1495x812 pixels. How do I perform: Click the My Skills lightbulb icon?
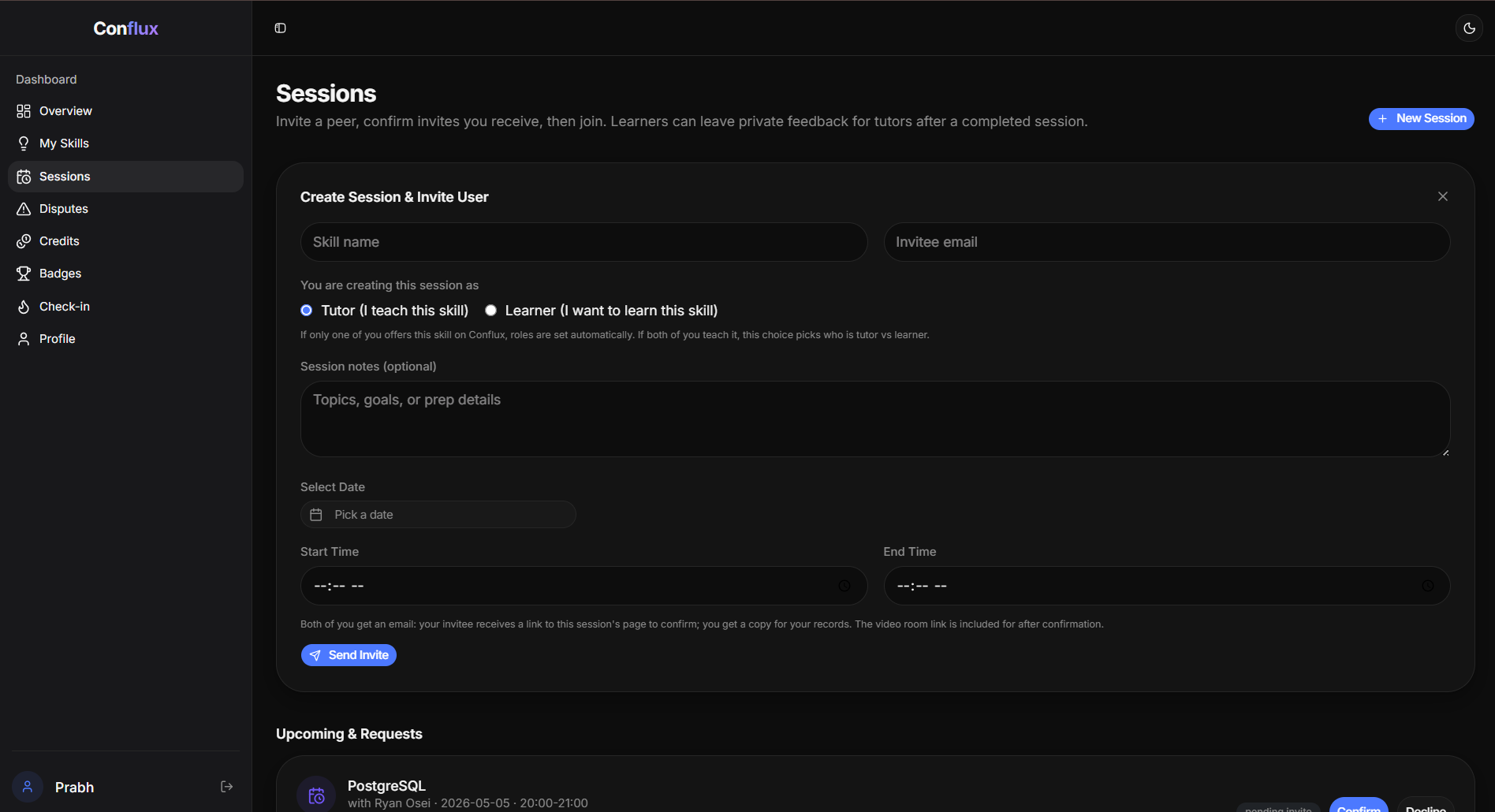(x=24, y=143)
